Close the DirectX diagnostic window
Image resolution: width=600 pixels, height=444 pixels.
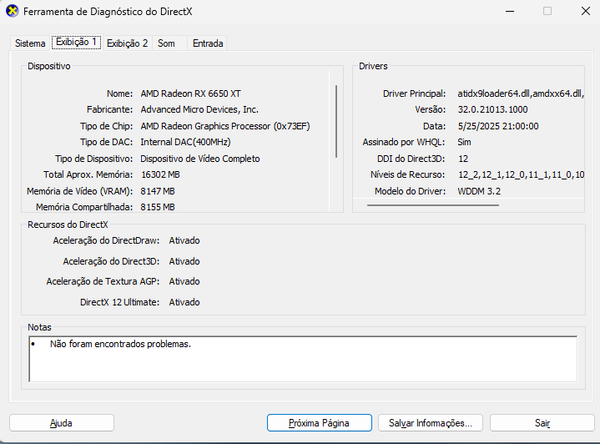point(585,11)
